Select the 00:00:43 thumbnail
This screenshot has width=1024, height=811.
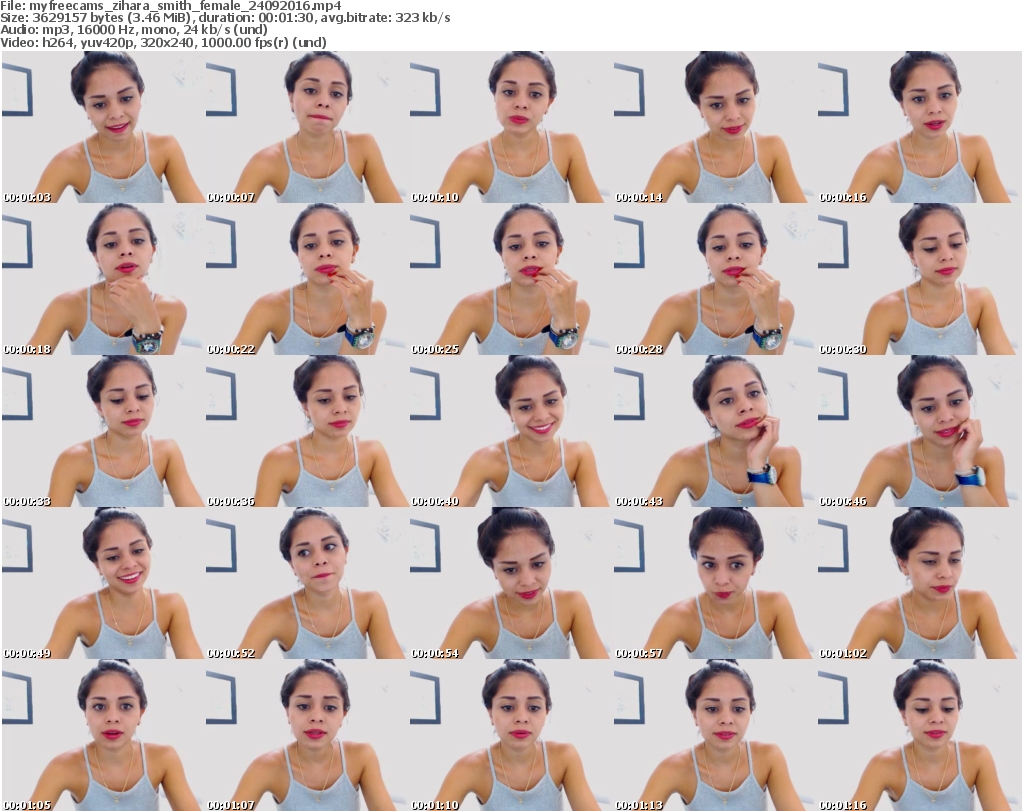pyautogui.click(x=715, y=432)
